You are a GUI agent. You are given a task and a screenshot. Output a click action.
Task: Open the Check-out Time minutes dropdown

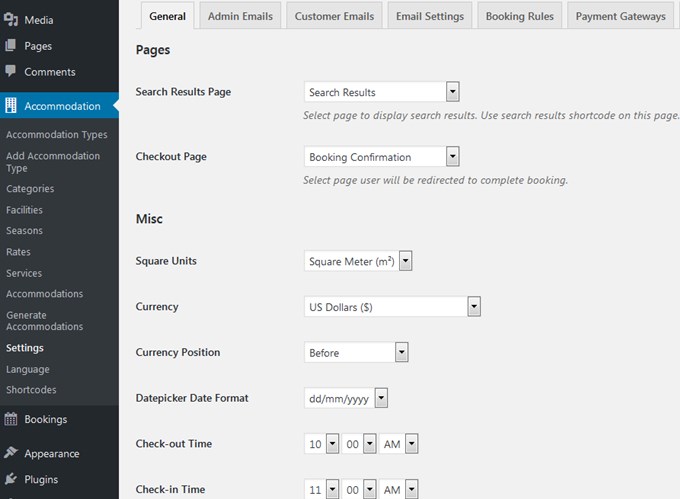coord(359,444)
